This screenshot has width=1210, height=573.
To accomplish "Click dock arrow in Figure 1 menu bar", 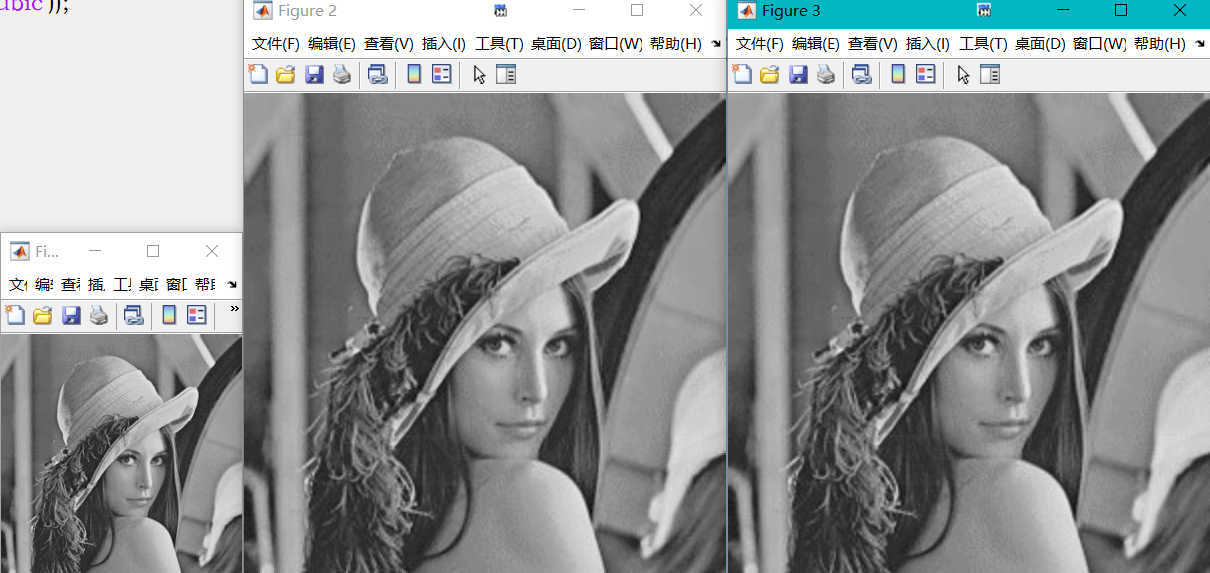I will pyautogui.click(x=232, y=285).
